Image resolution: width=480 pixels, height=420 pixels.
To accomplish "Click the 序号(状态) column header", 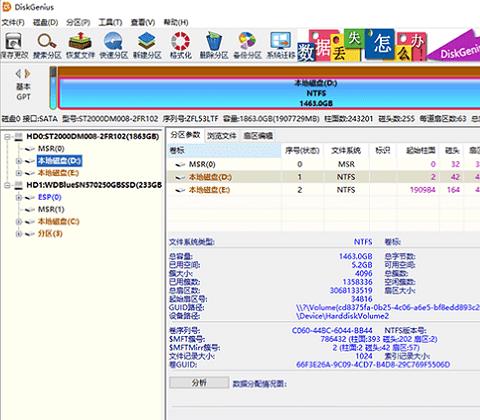I will [x=302, y=150].
